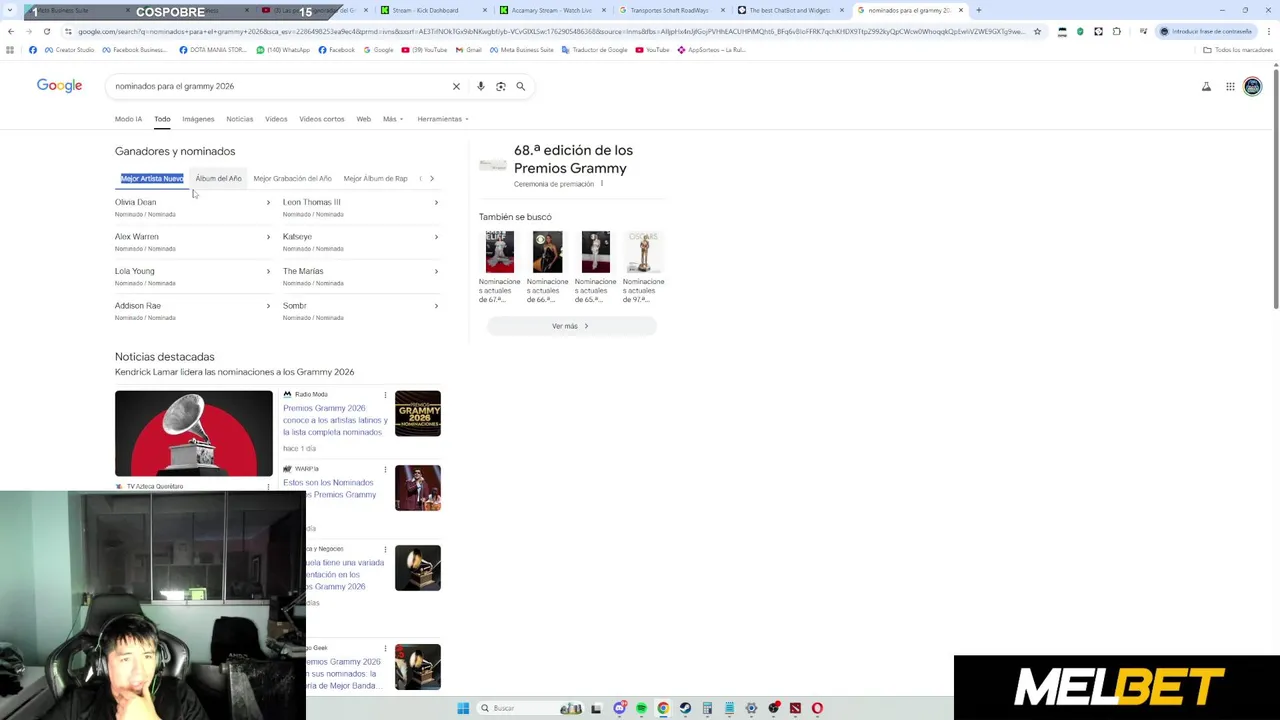This screenshot has height=720, width=1280.
Task: Switch to the Modo IA tab
Action: [x=128, y=119]
